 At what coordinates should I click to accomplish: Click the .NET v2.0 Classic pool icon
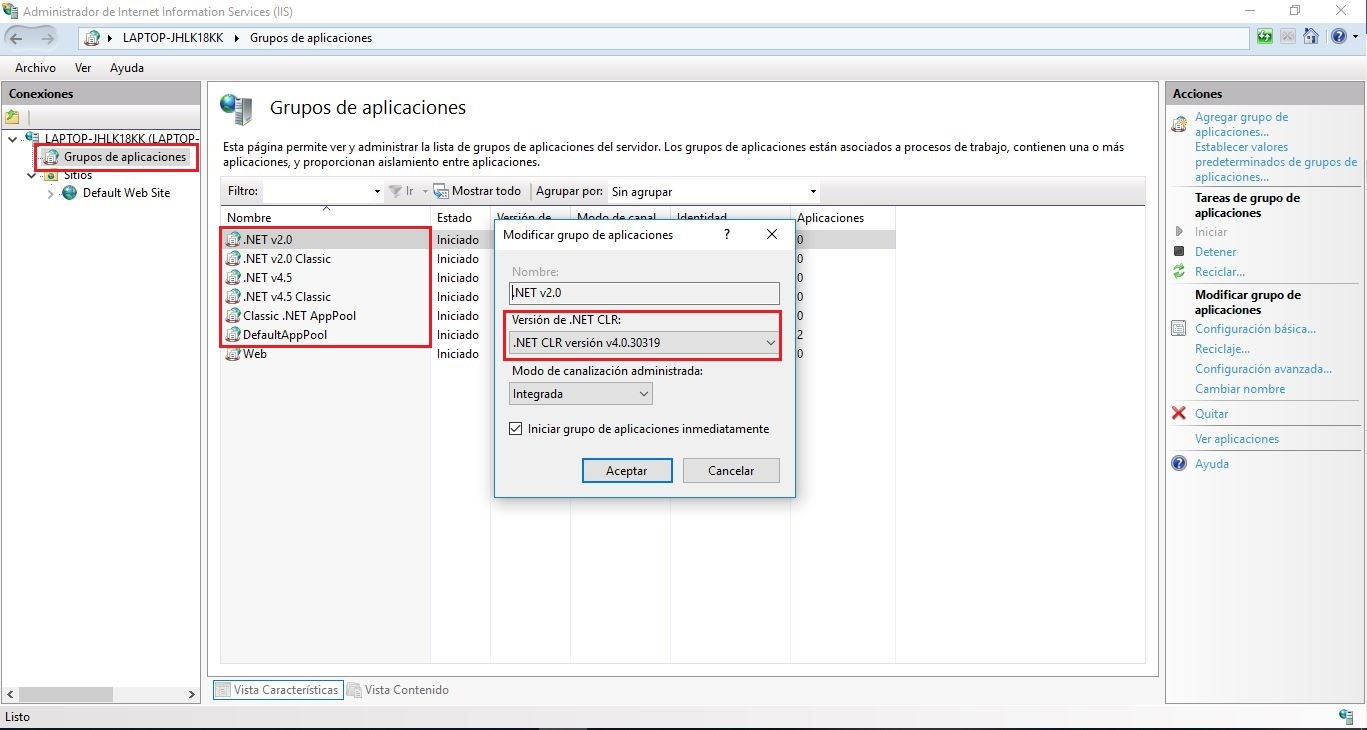233,259
